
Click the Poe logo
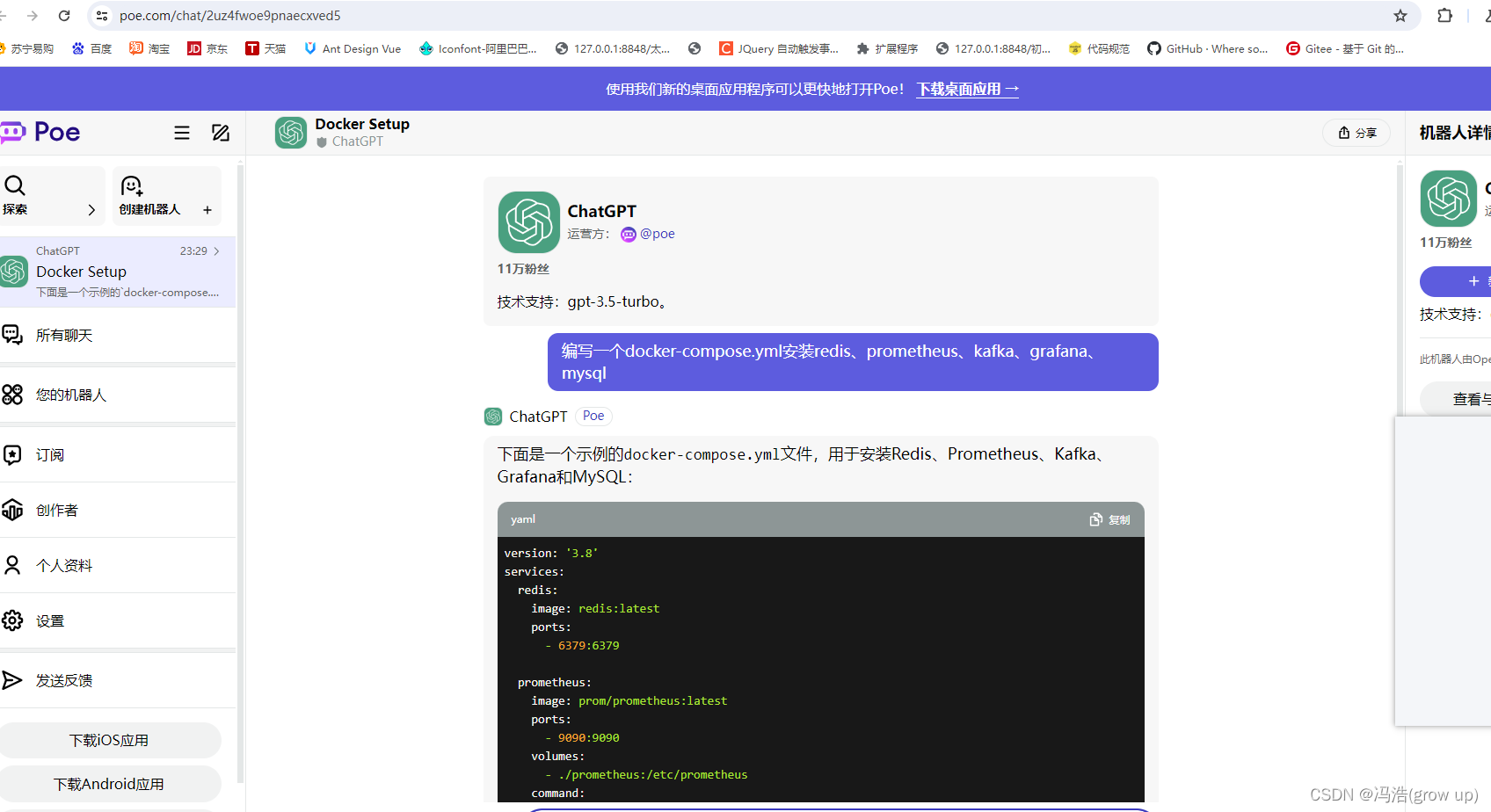point(40,132)
